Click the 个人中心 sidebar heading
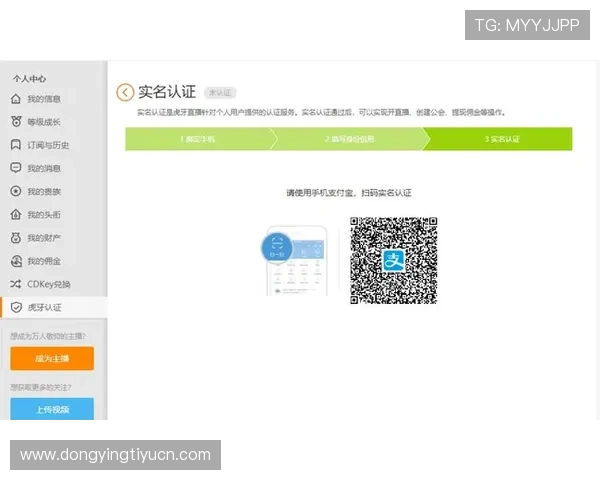 pyautogui.click(x=29, y=79)
